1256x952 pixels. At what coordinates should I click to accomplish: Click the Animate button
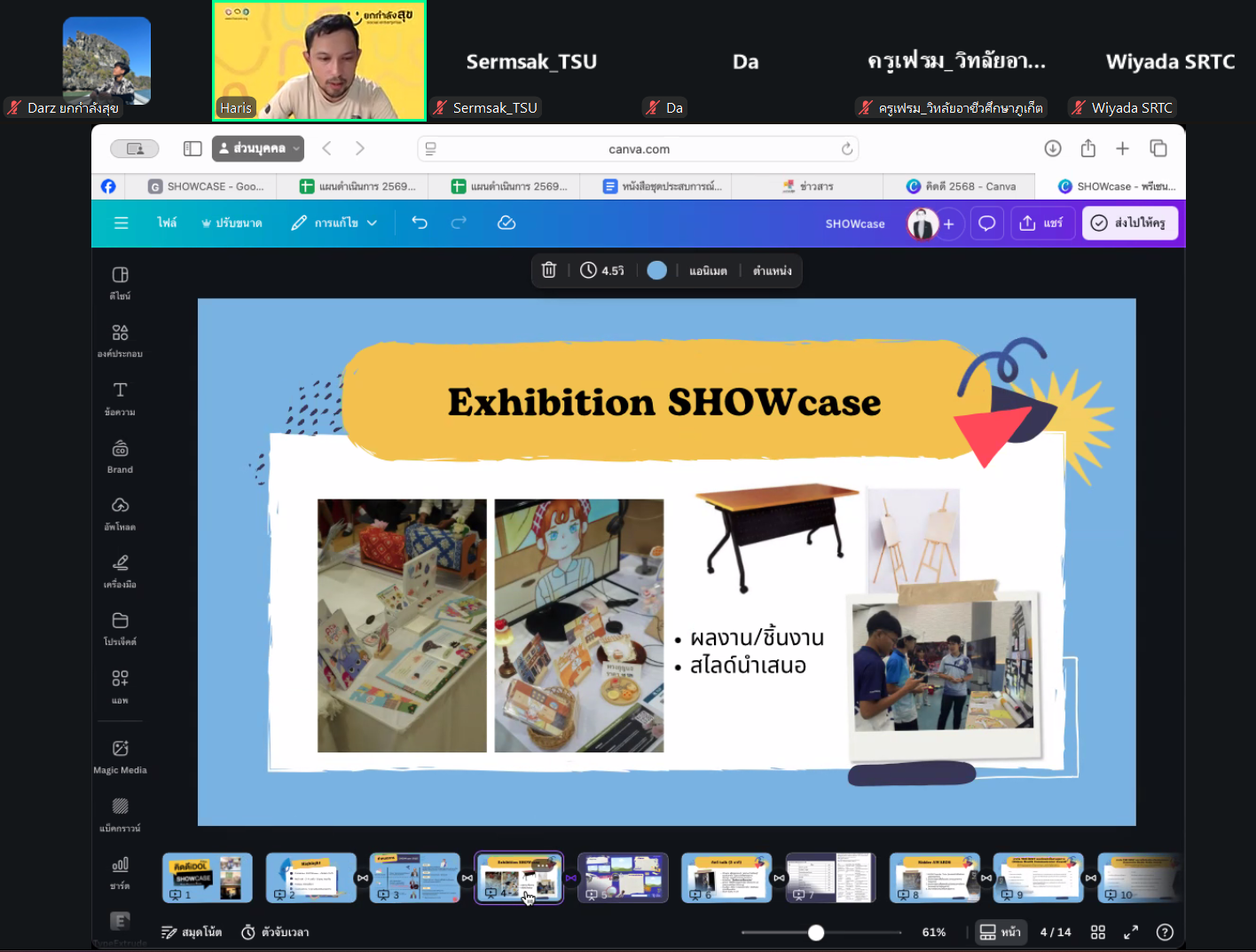(708, 271)
